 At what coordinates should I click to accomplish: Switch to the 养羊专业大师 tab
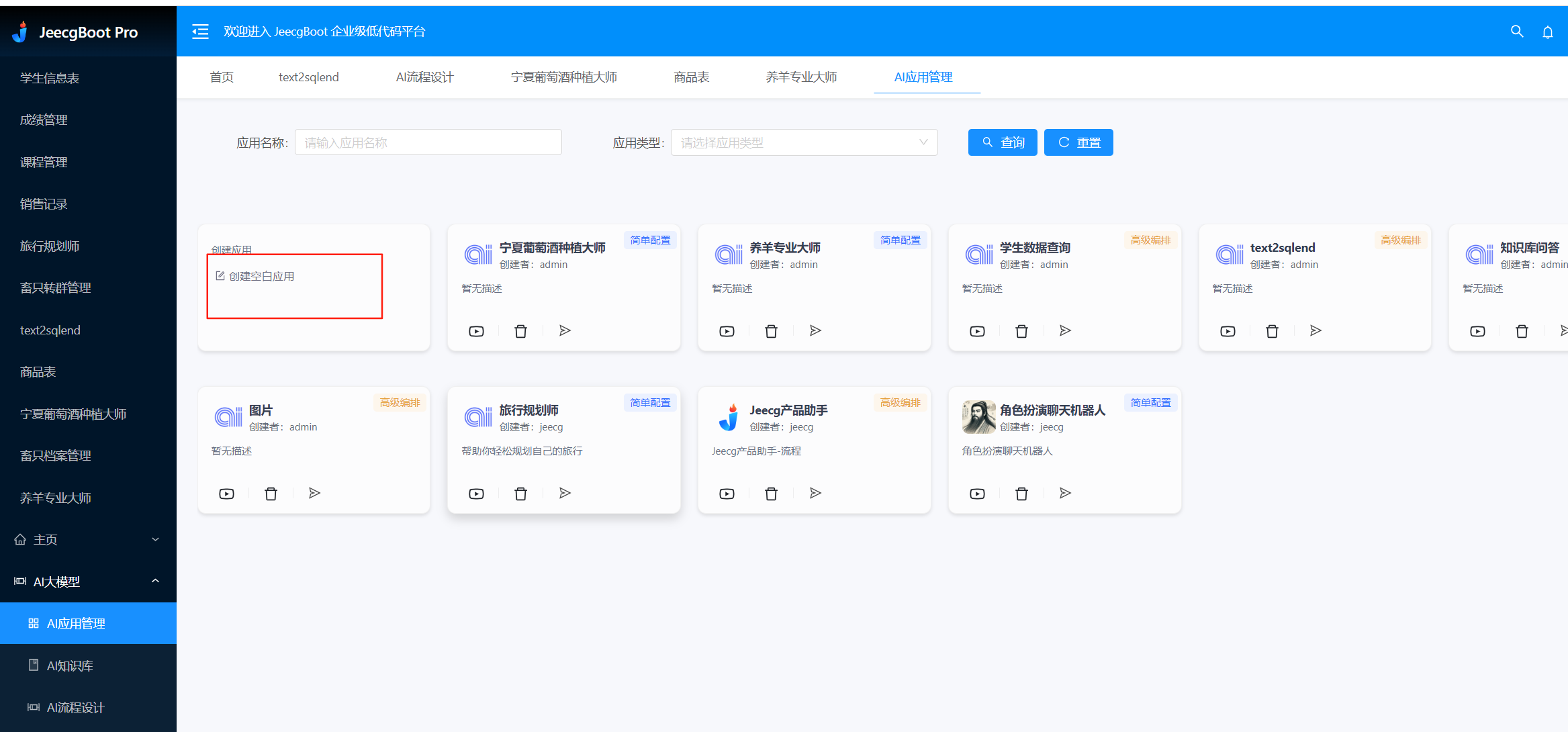tap(801, 77)
